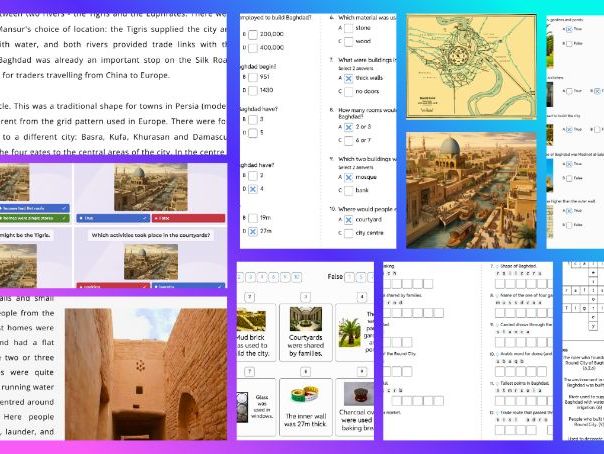Click first answer box under scrambled 'abaqb'
Screen dimensions: 604x454
(500, 372)
